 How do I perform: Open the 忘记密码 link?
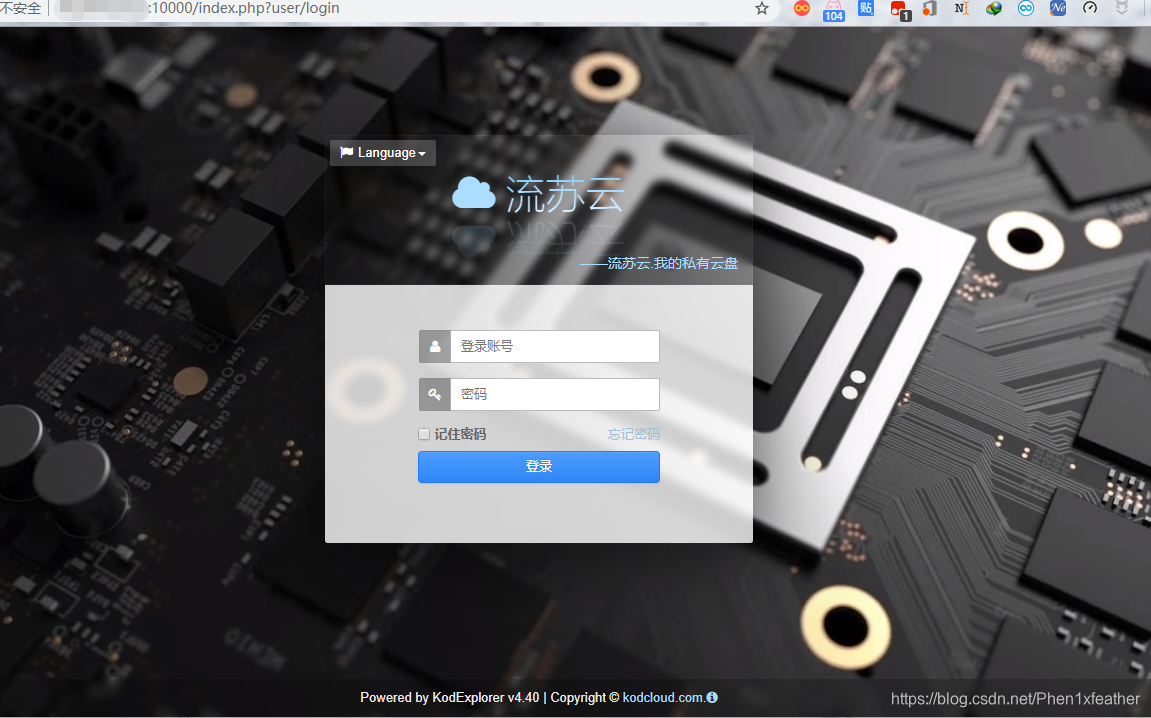pyautogui.click(x=633, y=434)
